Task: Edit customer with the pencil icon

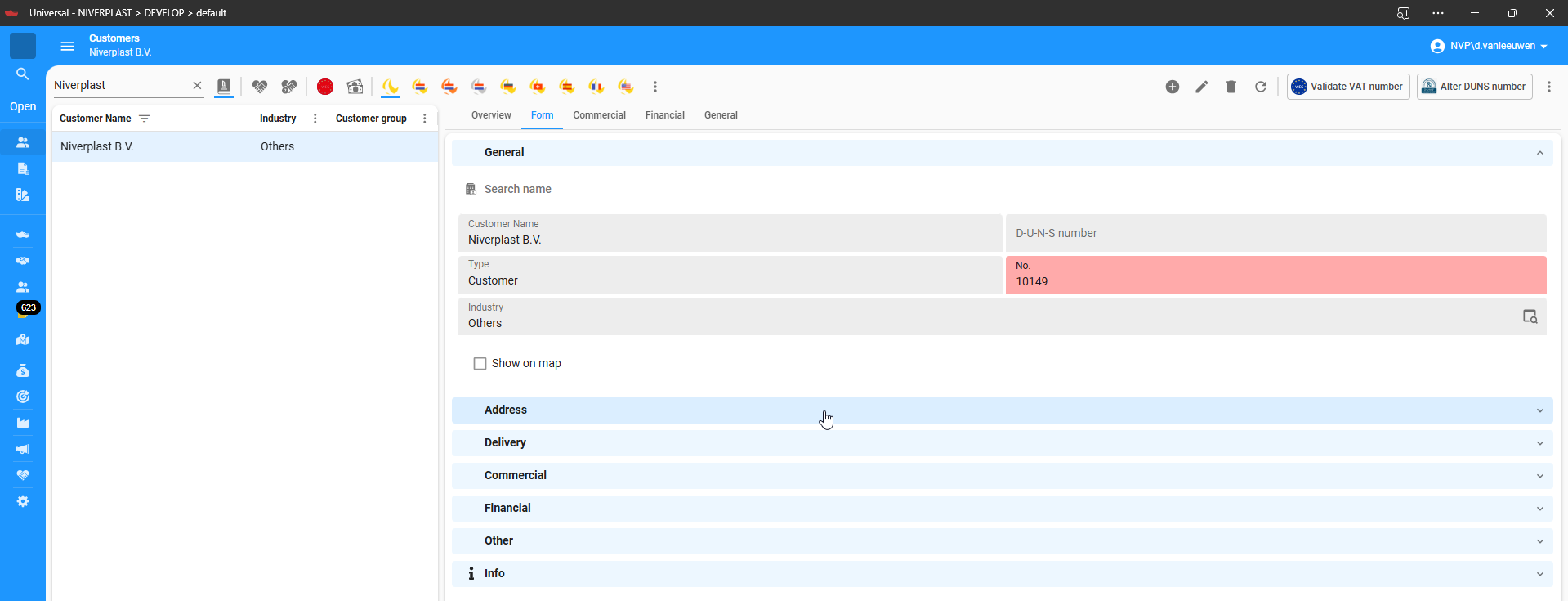Action: (x=1202, y=87)
